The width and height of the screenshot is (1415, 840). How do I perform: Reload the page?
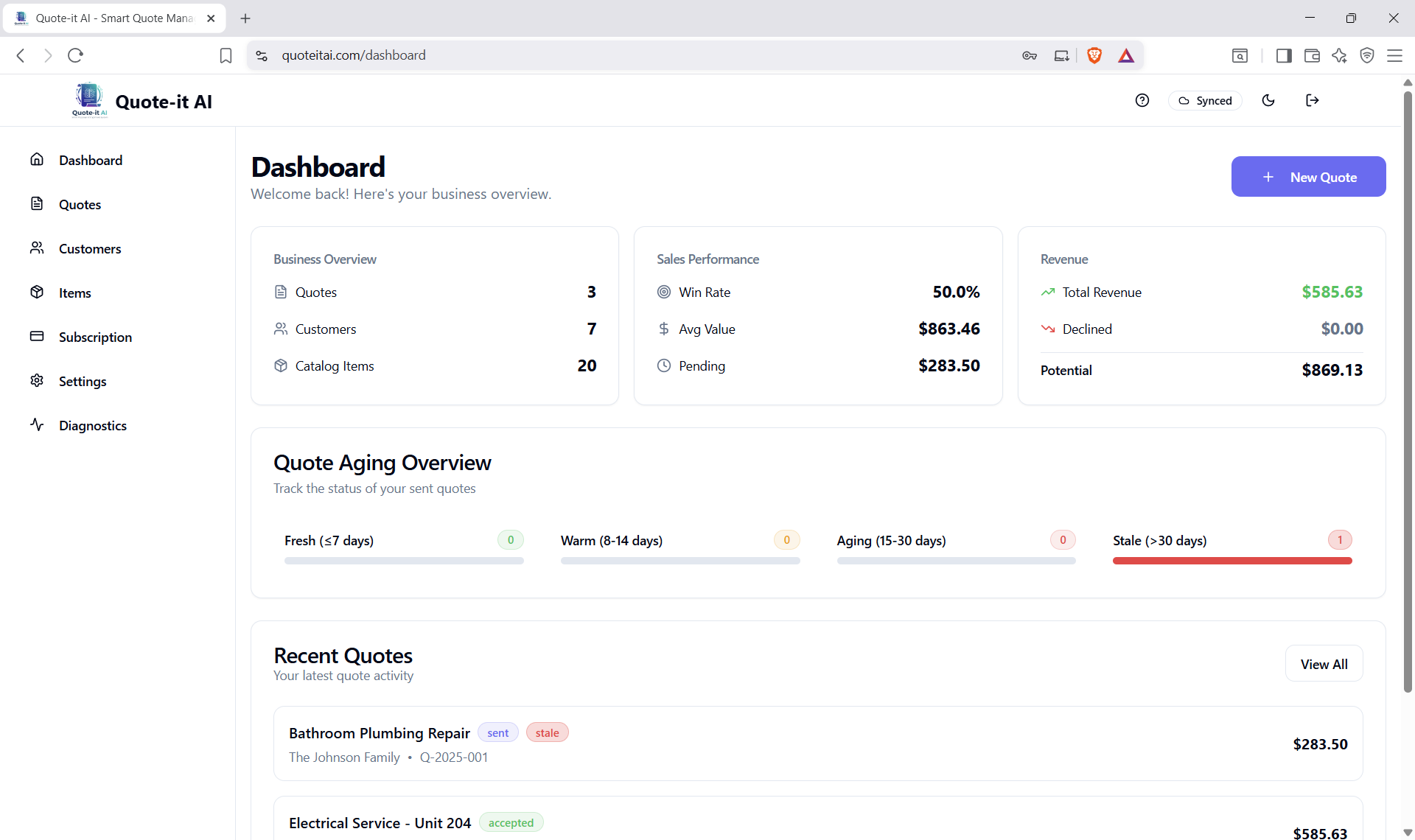click(75, 55)
